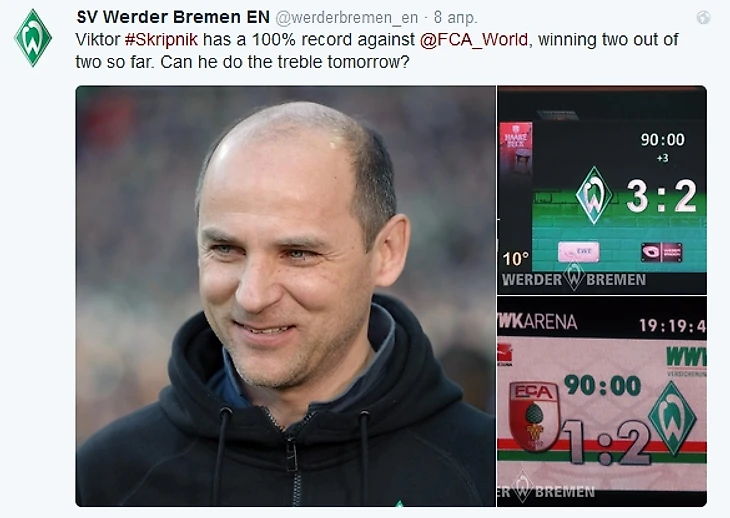Screen dimensions: 730x518
Task: Open the large photo of smiling coach
Action: [x=285, y=296]
